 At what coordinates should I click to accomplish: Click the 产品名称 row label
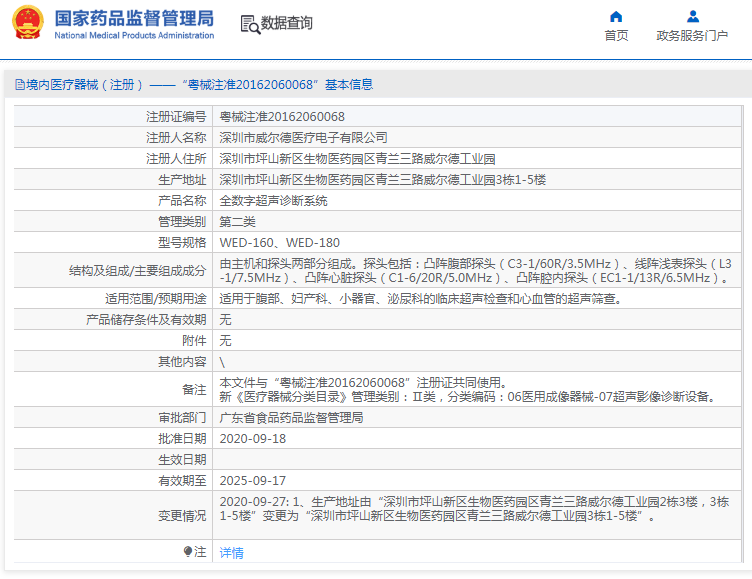[182, 201]
